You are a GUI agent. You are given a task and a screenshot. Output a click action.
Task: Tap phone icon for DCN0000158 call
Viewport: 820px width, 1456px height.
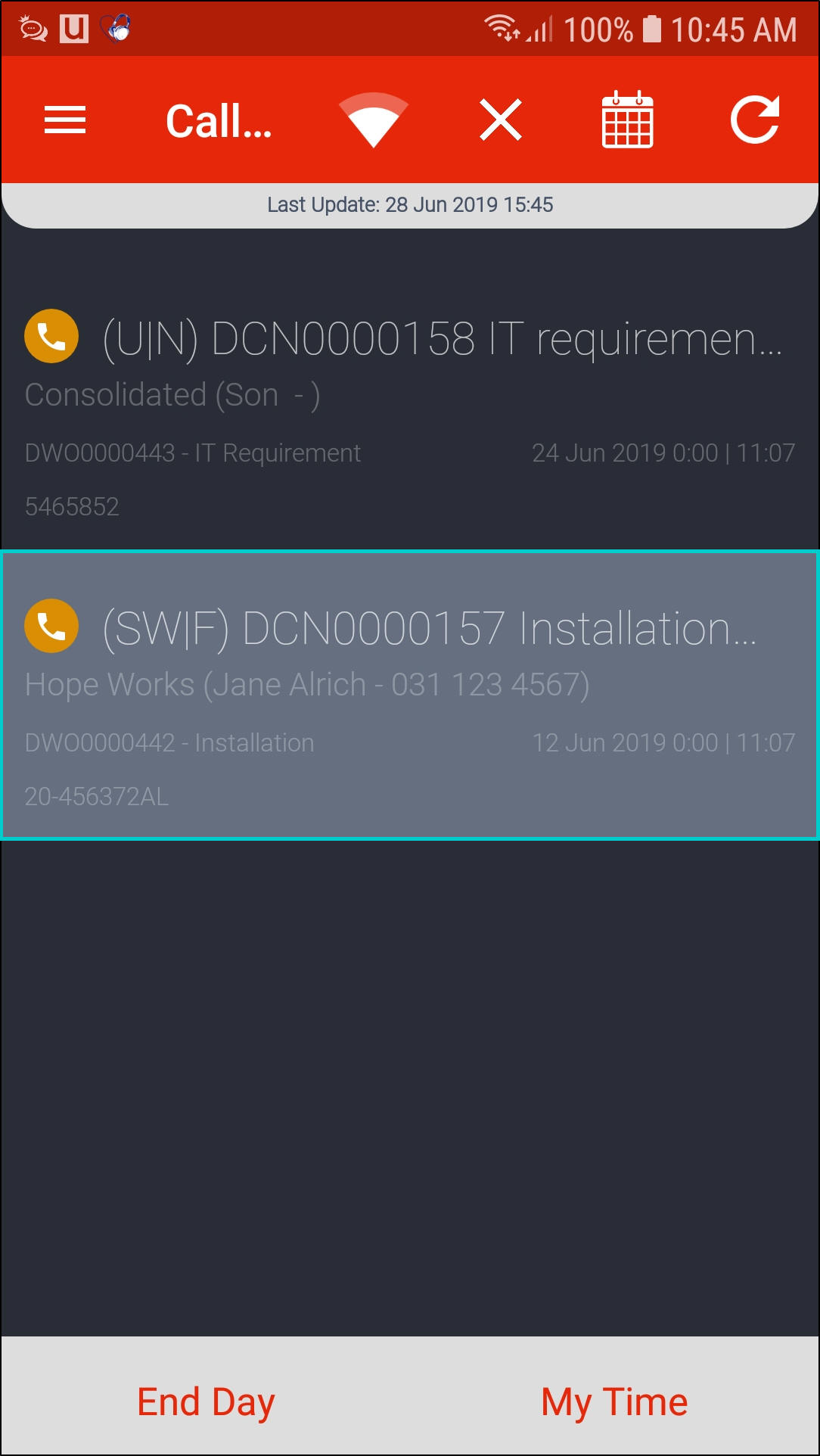tap(51, 336)
